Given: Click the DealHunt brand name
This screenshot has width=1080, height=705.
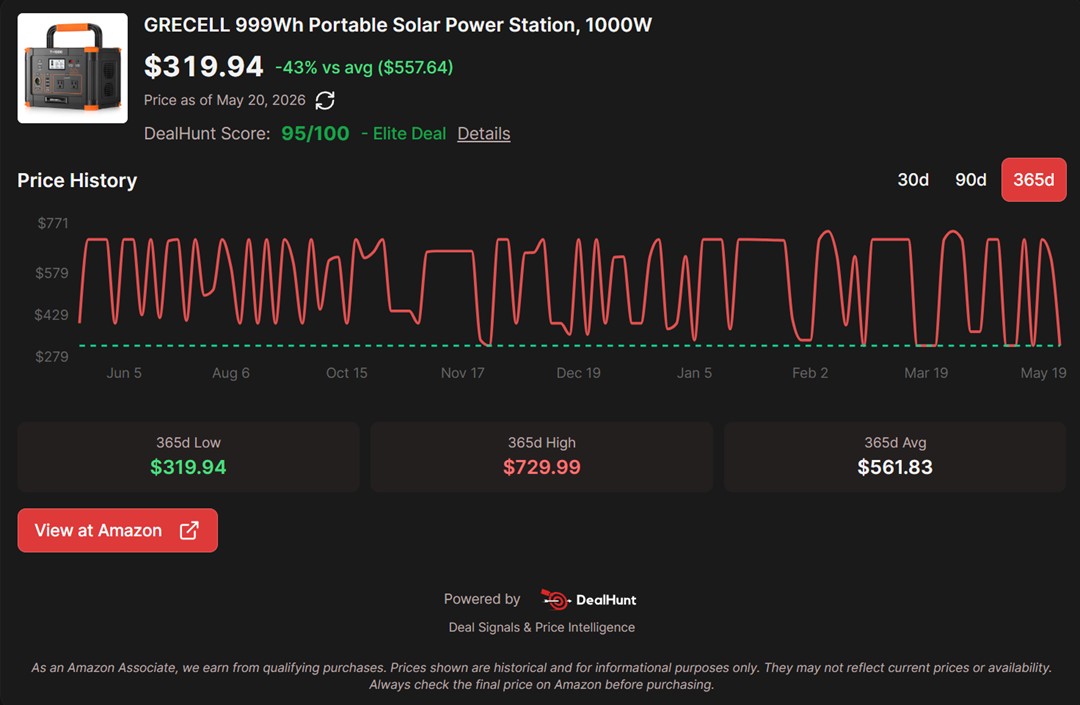Looking at the screenshot, I should pyautogui.click(x=606, y=600).
